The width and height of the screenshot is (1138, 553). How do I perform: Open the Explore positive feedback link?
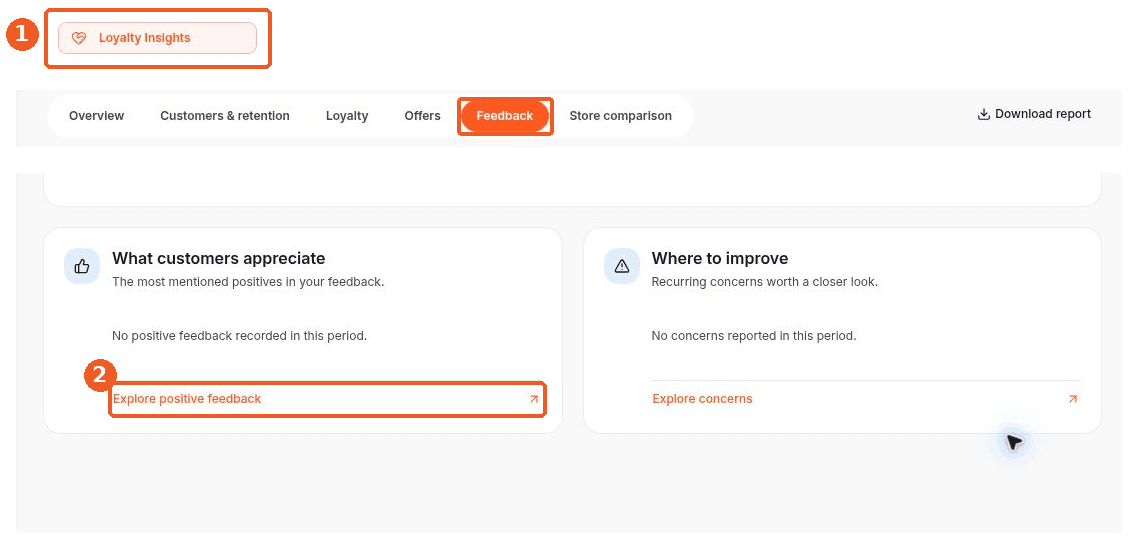pos(327,399)
